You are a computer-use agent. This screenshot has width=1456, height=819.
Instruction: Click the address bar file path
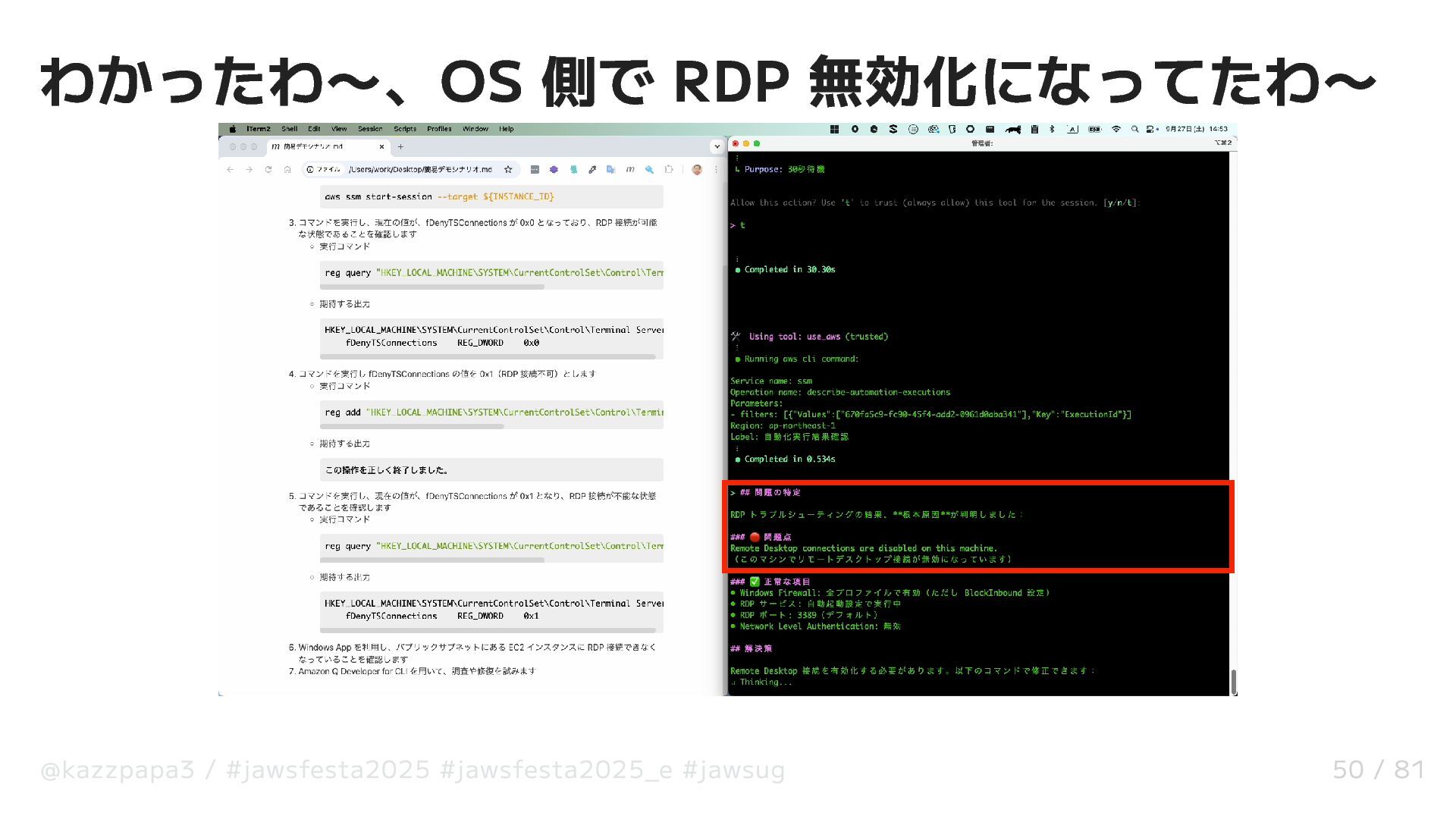point(421,170)
